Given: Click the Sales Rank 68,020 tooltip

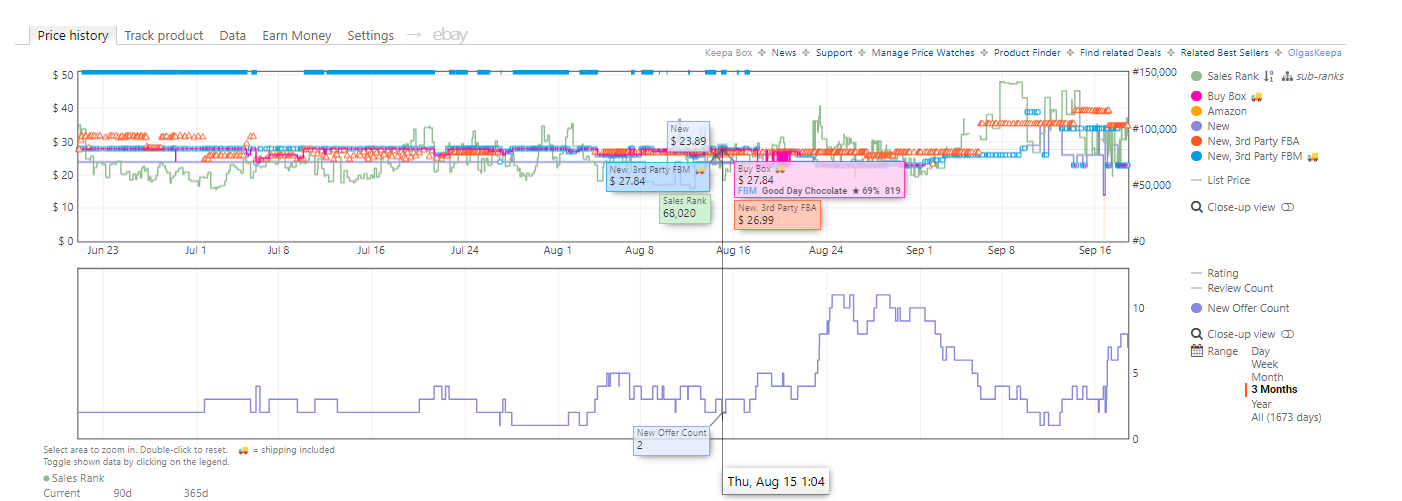Looking at the screenshot, I should tap(684, 207).
